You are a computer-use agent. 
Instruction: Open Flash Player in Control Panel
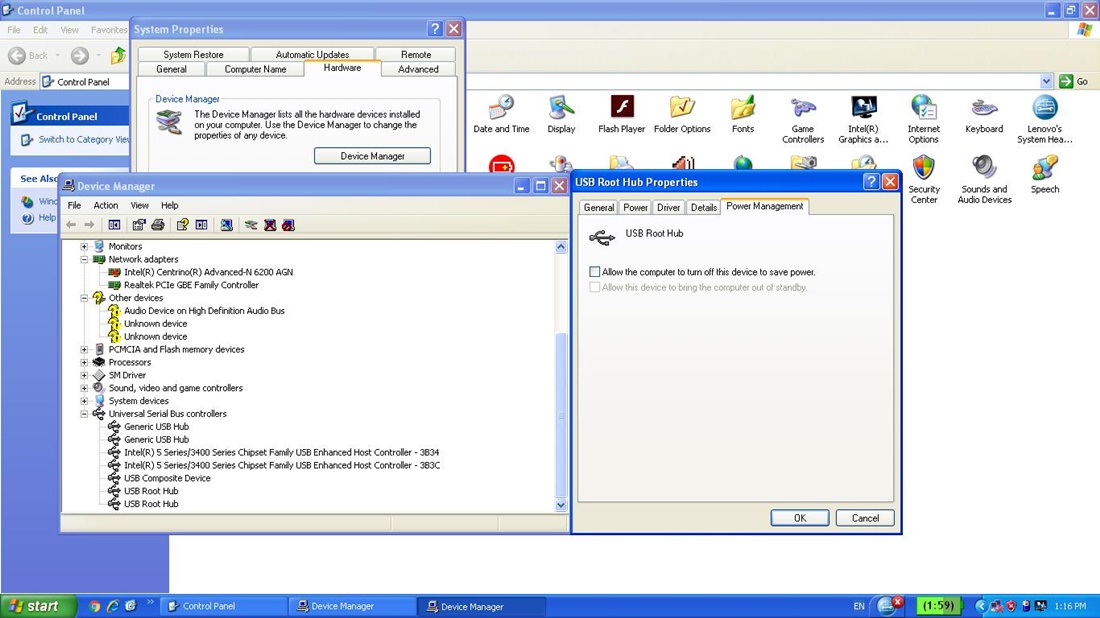(x=622, y=114)
